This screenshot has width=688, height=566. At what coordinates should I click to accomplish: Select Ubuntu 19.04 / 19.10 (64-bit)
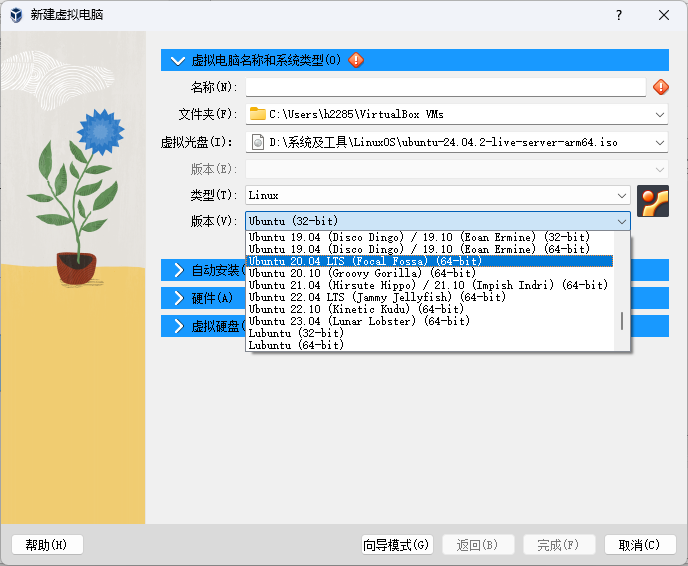430,249
